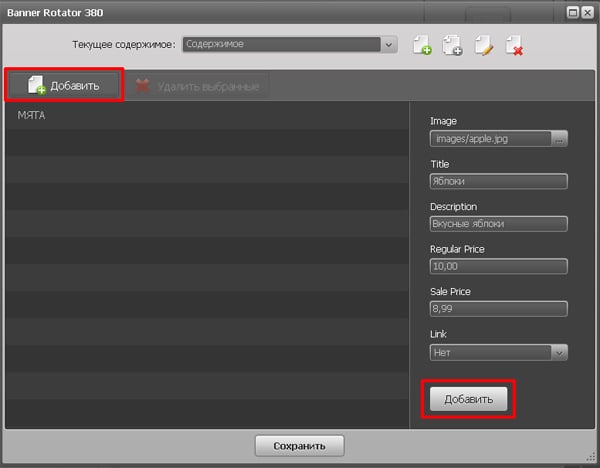Click the Добавить tab above the list
Screen dimensions: 600x468
[64, 86]
